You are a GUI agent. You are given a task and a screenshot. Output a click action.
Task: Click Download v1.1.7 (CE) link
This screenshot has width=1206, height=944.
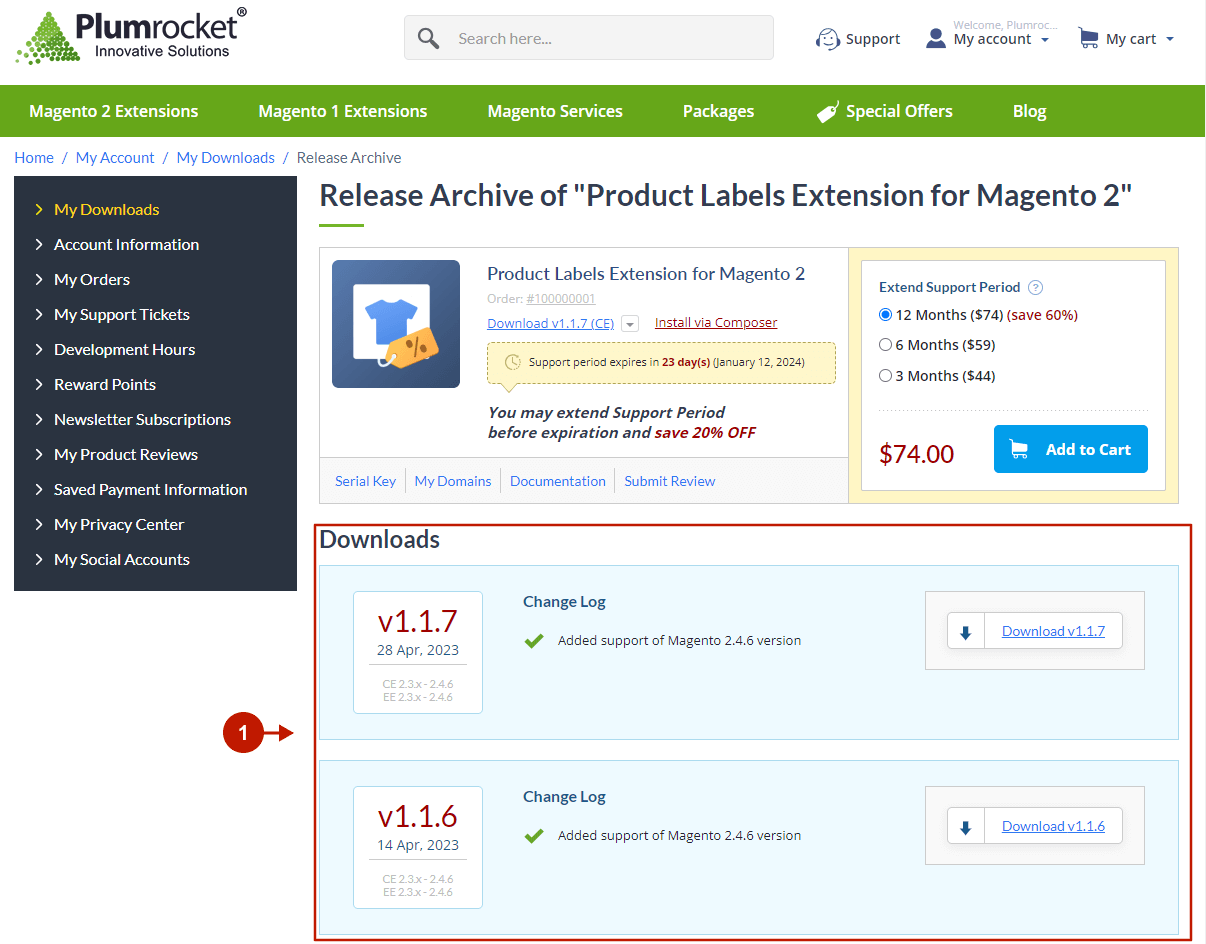point(551,323)
